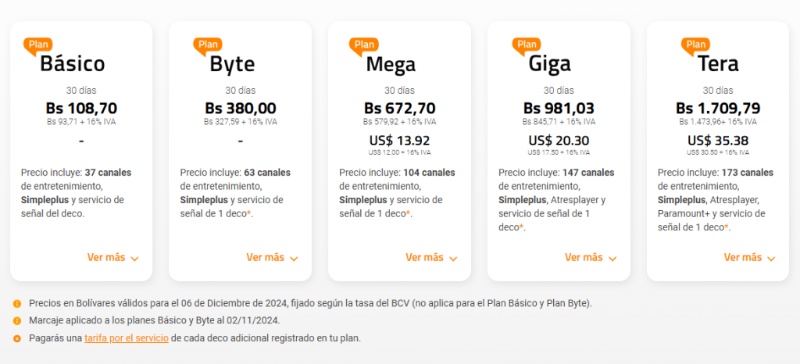800x364 pixels.
Task: Click the orange Plan badge above Giga
Action: coord(527,45)
